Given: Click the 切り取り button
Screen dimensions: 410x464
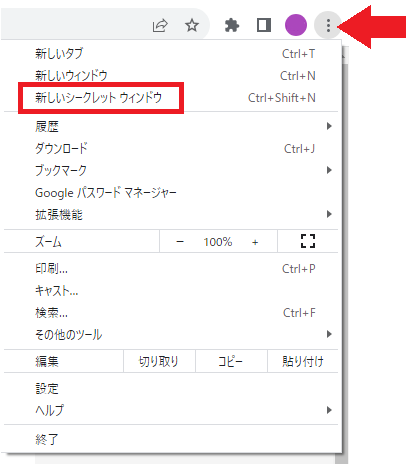Looking at the screenshot, I should 159,361.
